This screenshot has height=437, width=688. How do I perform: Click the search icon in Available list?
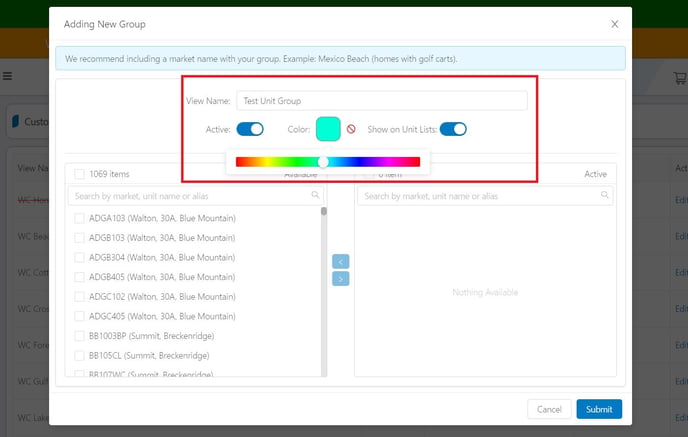coord(315,195)
